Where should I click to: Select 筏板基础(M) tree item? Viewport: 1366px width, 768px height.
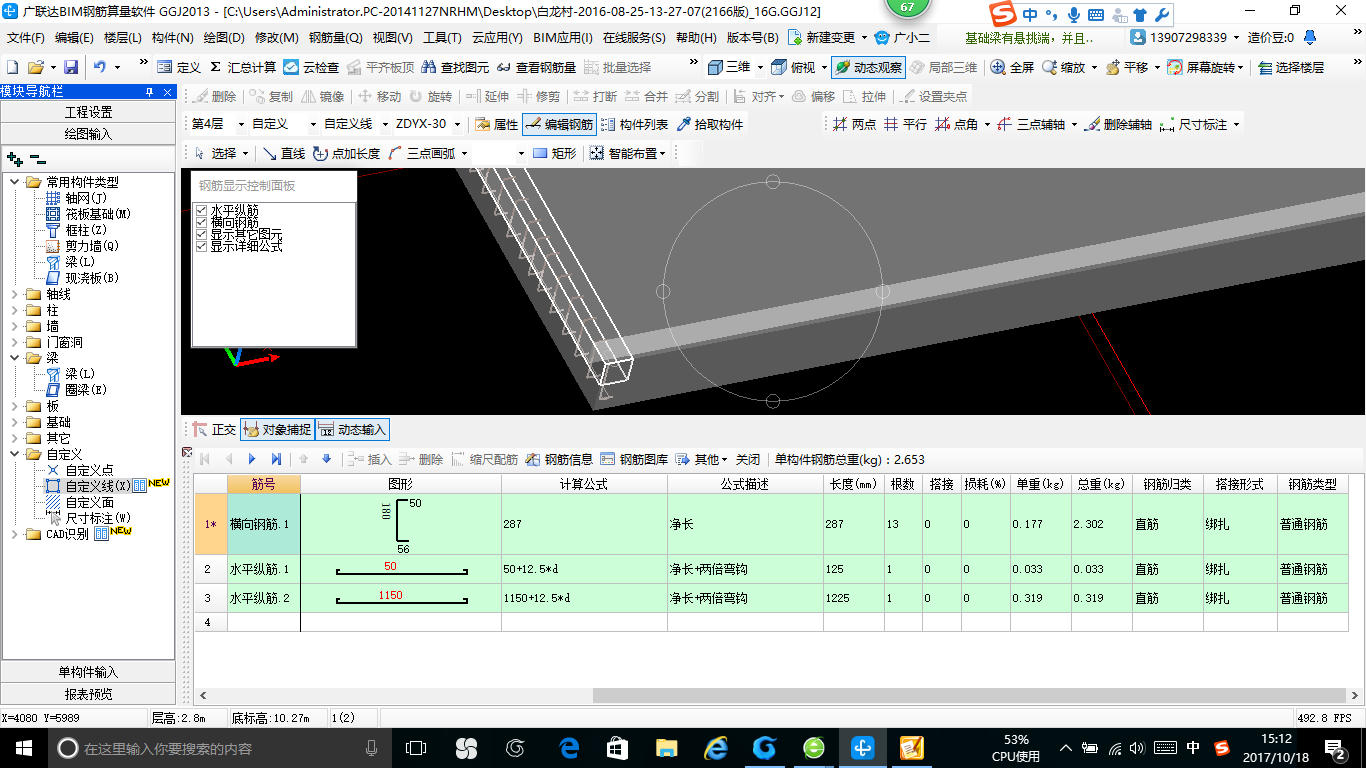coord(88,214)
